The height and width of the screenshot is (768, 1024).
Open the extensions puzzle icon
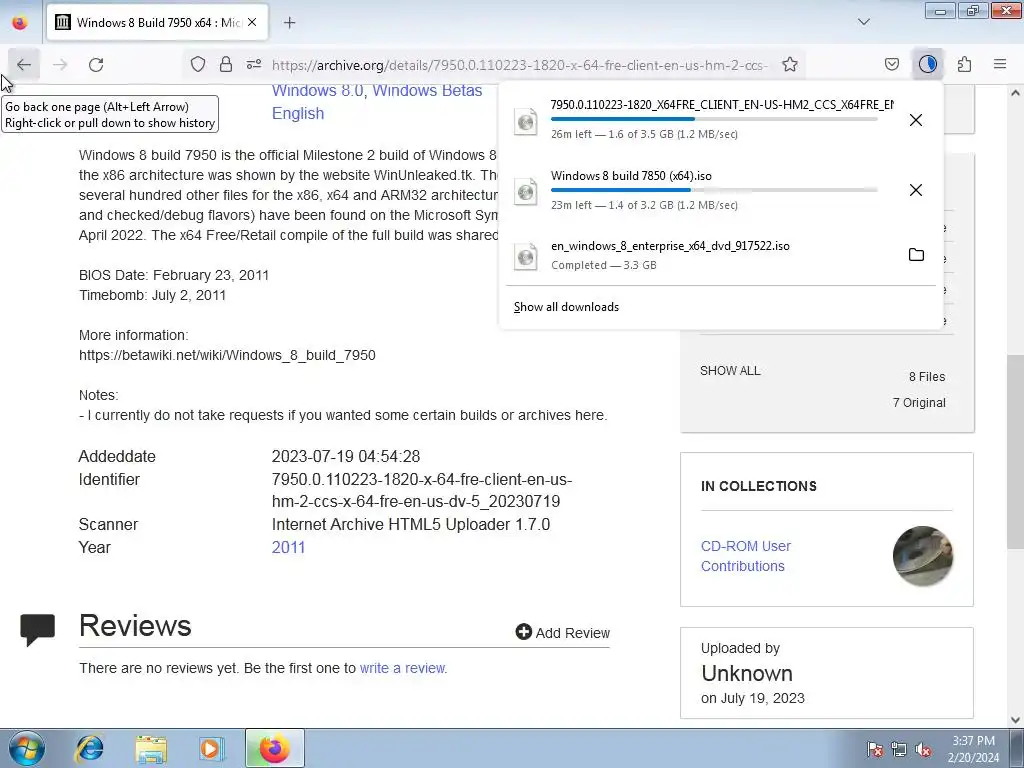click(965, 64)
